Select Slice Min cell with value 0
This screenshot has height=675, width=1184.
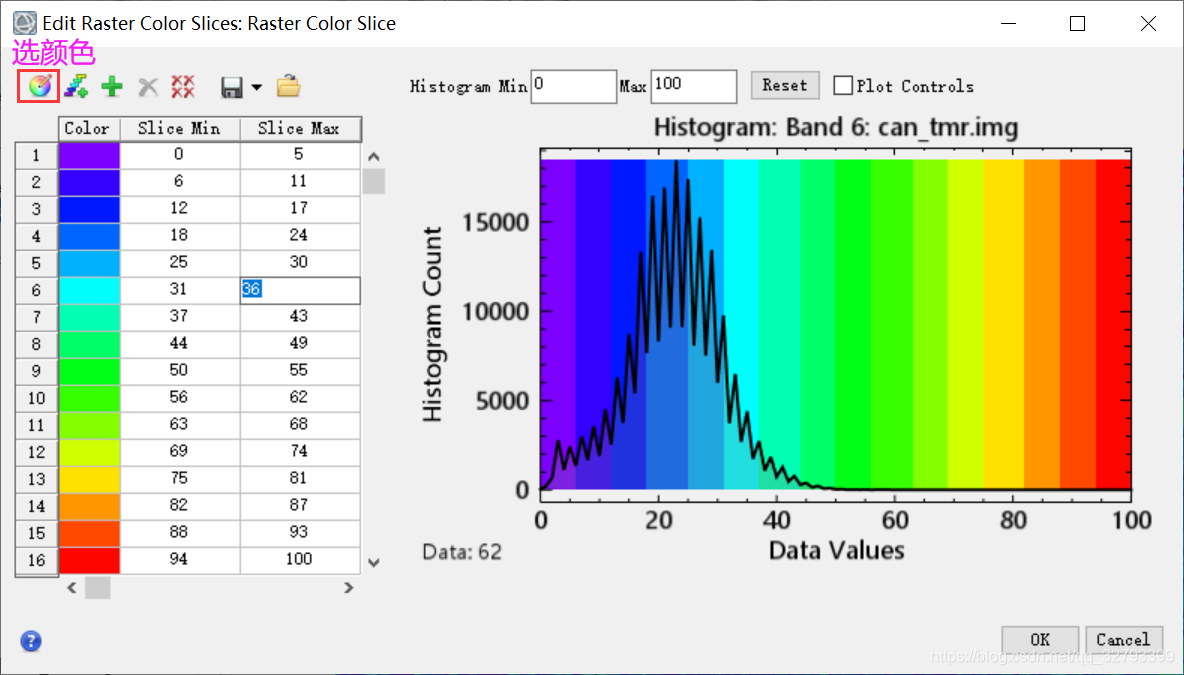coord(180,155)
